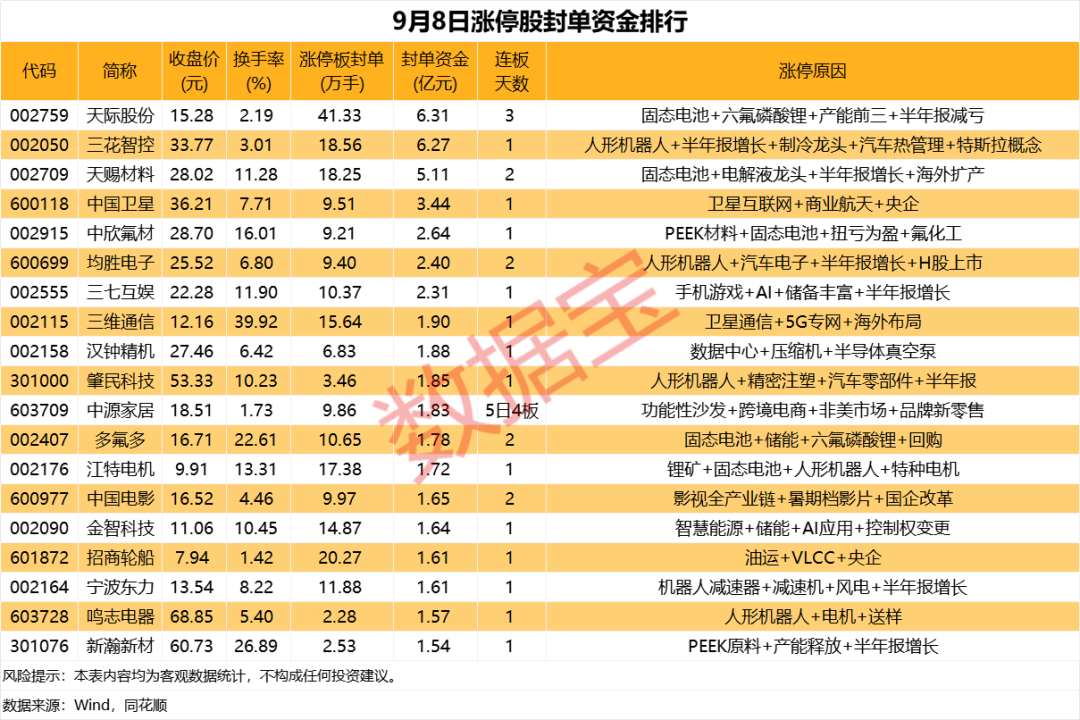This screenshot has width=1080, height=720.
Task: Click the seal fund value 6.27
Action: (433, 145)
